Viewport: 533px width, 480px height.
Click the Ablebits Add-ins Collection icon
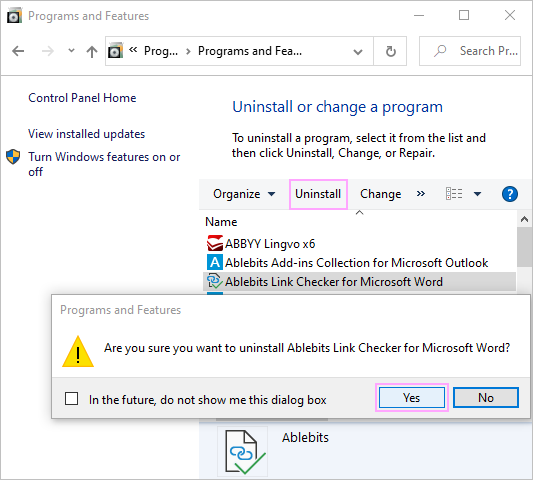click(215, 262)
